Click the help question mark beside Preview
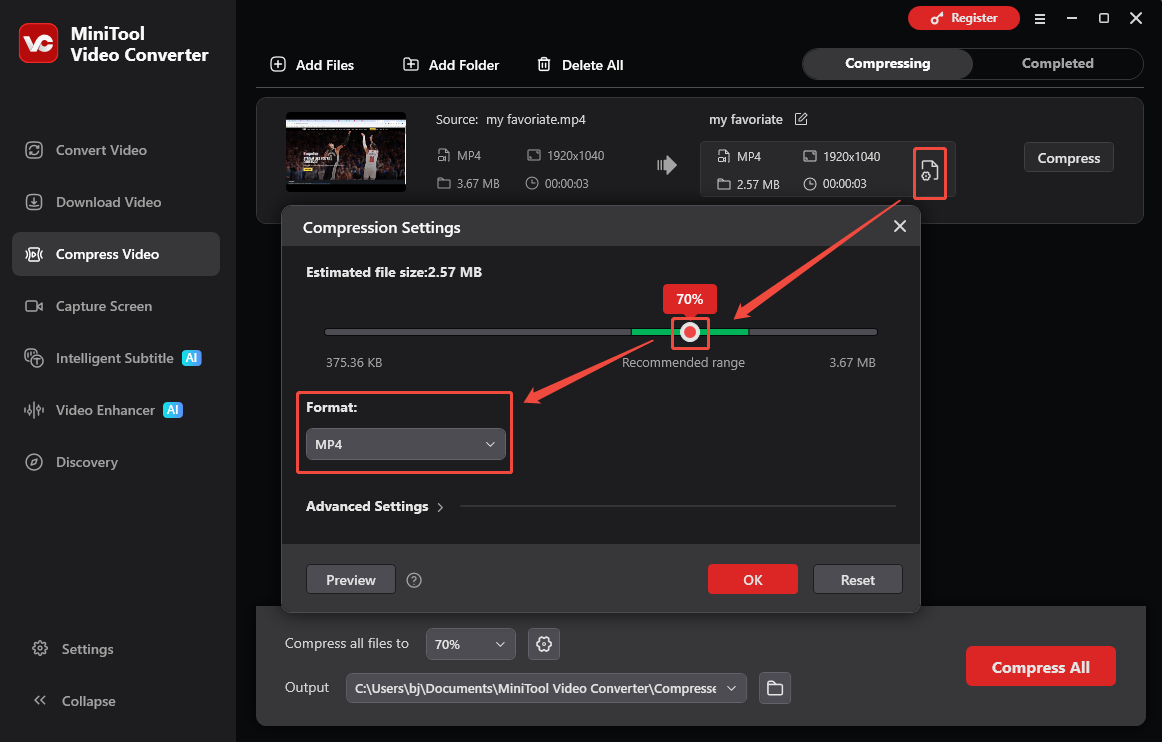This screenshot has height=742, width=1162. (414, 580)
